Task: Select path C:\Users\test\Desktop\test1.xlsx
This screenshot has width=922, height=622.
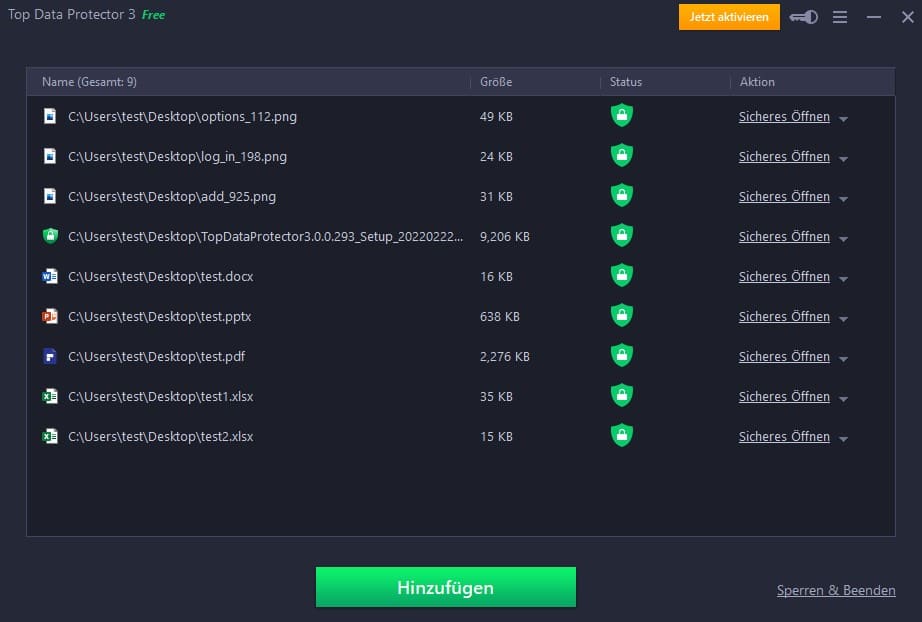Action: pos(161,396)
